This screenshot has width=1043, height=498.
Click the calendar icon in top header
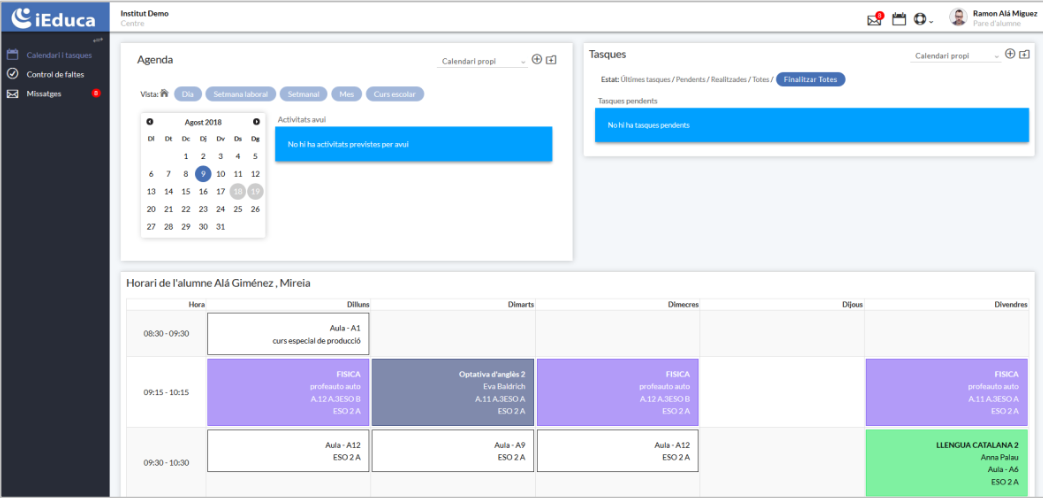click(x=898, y=19)
